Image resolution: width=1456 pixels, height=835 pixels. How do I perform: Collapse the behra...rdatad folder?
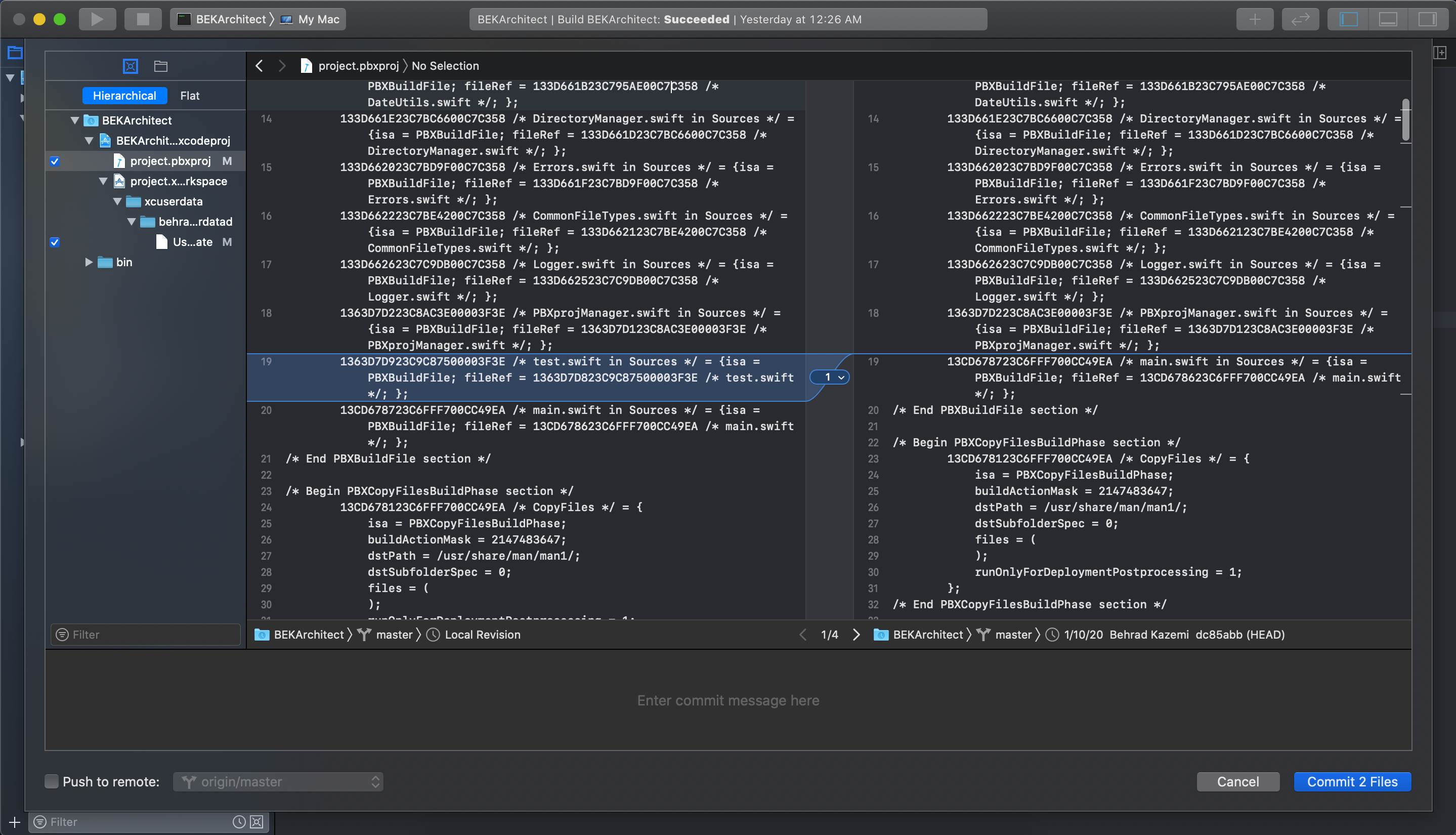[131, 221]
